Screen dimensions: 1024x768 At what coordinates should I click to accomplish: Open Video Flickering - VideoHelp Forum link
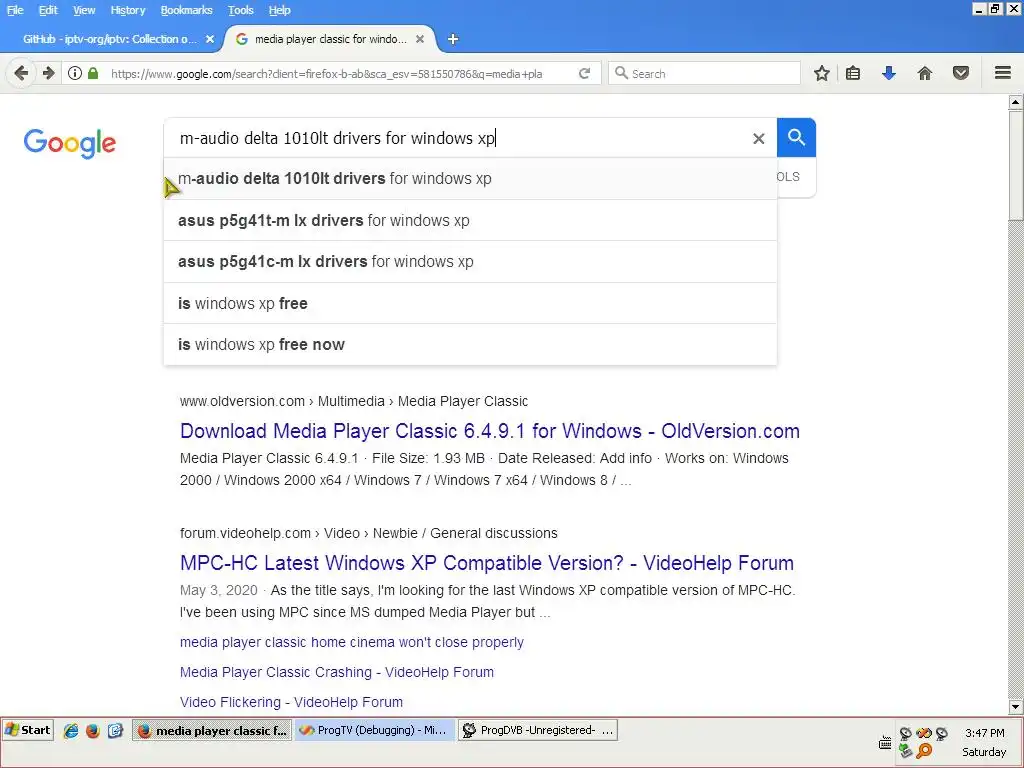291,702
